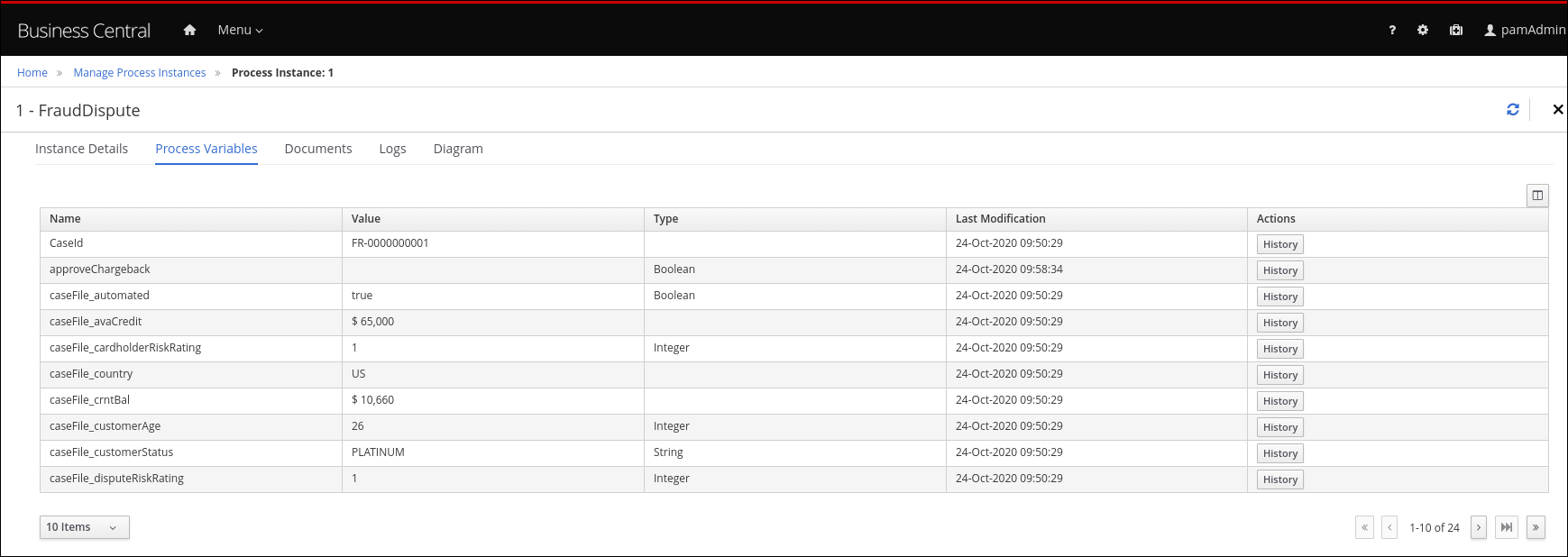Open the Logs tab

[x=392, y=149]
